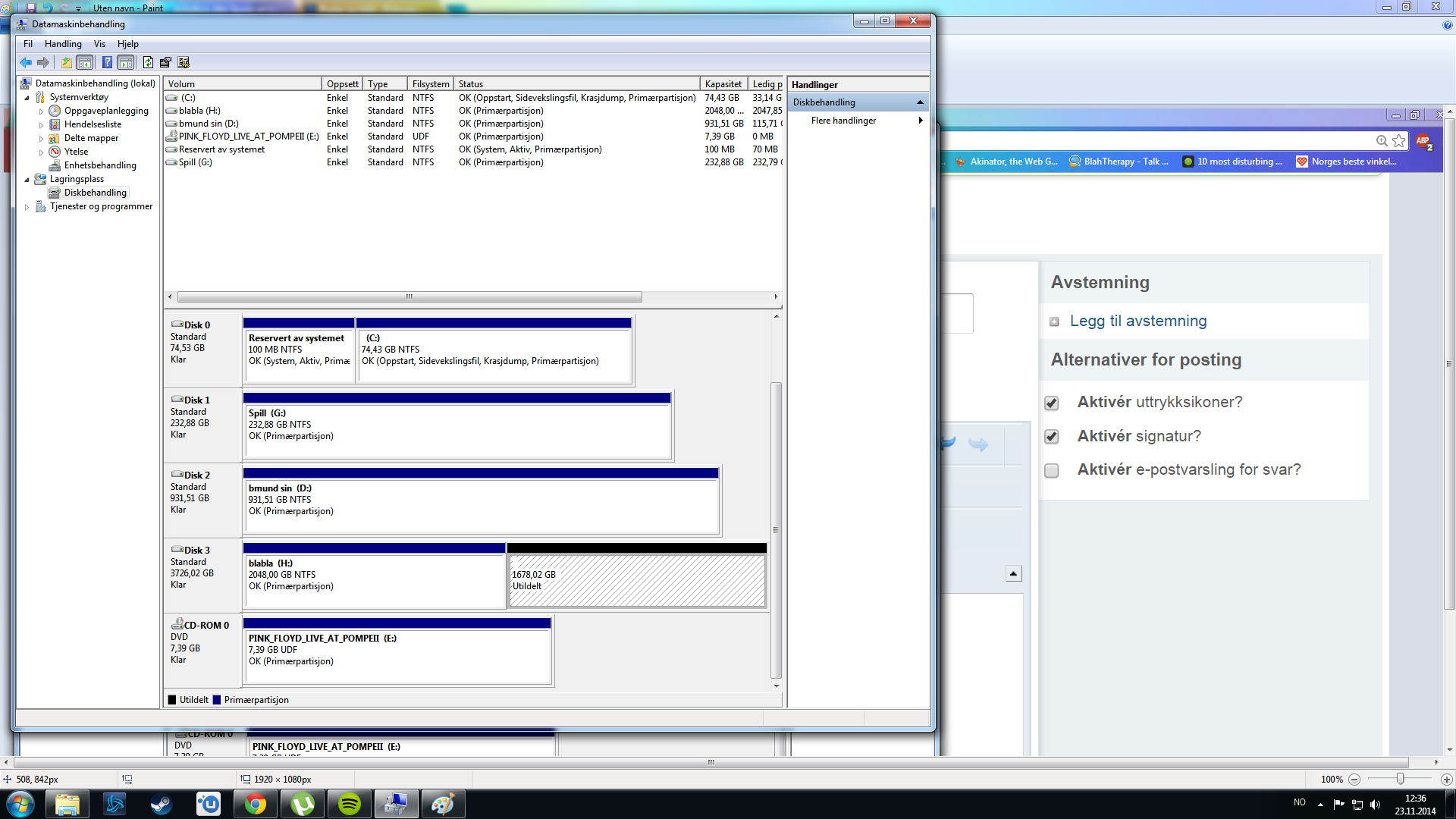
Task: Click the green Refresh icon in toolbar
Action: click(148, 62)
